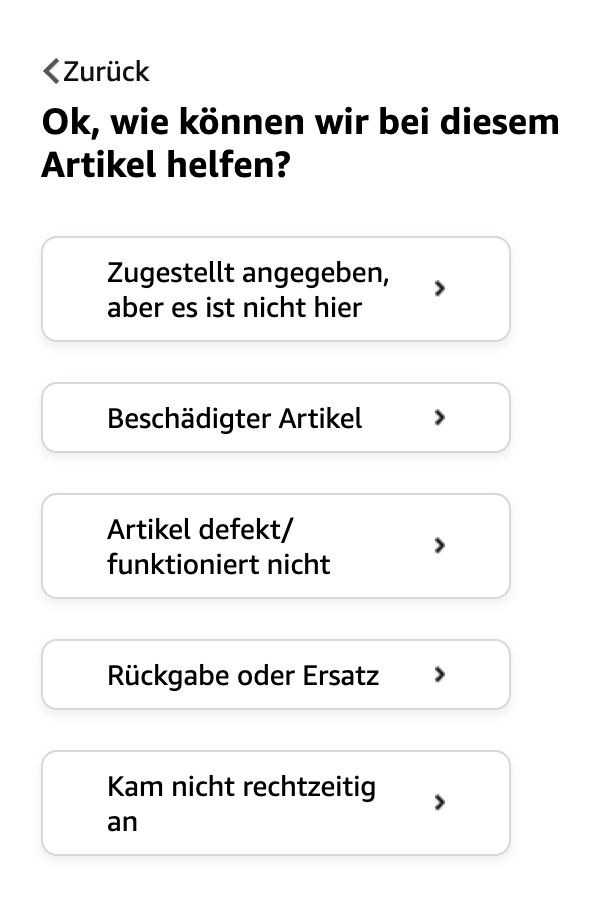The image size is (594, 912).
Task: Open the Rückgabe oder Ersatz option
Action: coord(276,675)
